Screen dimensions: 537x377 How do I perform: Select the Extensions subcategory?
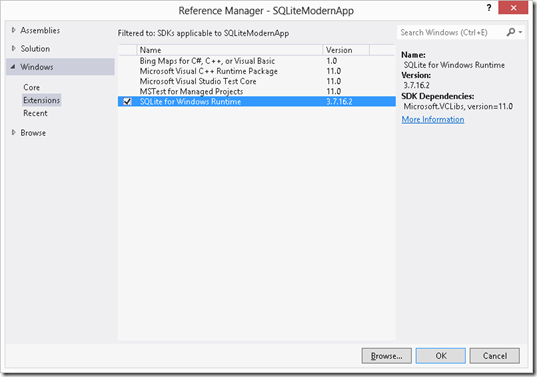42,100
